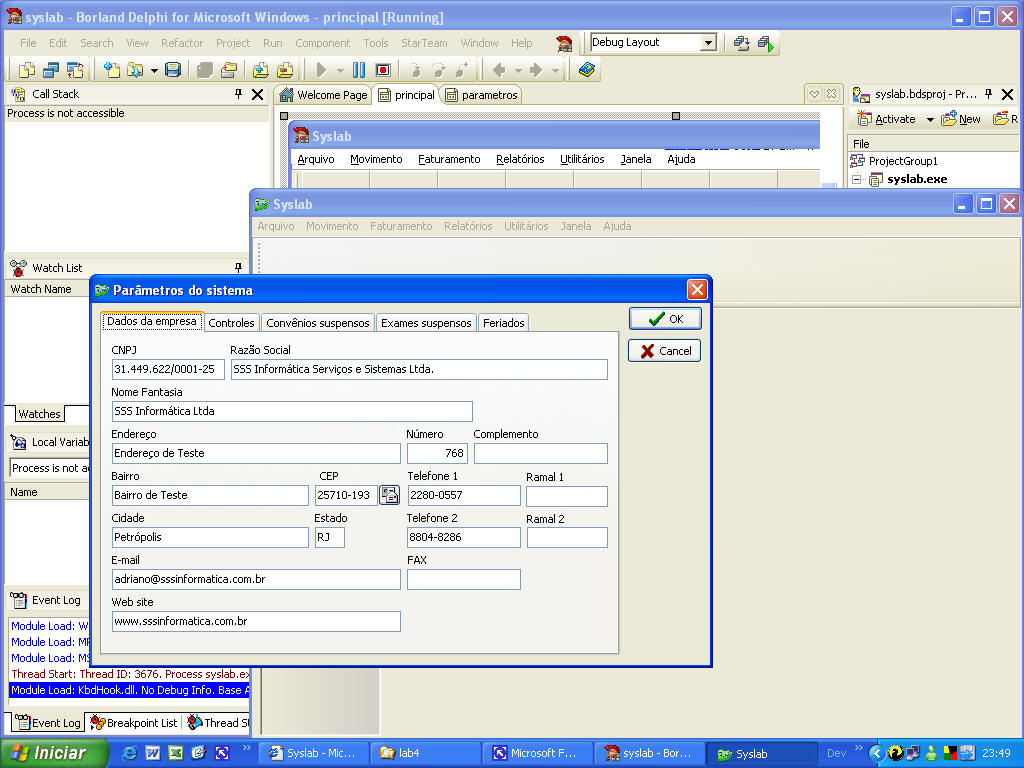Pin the Project Manager panel
The image size is (1024, 768).
(x=989, y=94)
